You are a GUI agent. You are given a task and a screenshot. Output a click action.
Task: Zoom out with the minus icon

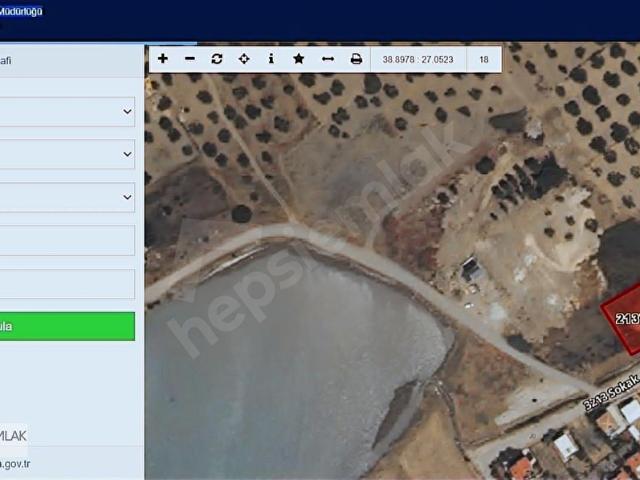(x=190, y=59)
